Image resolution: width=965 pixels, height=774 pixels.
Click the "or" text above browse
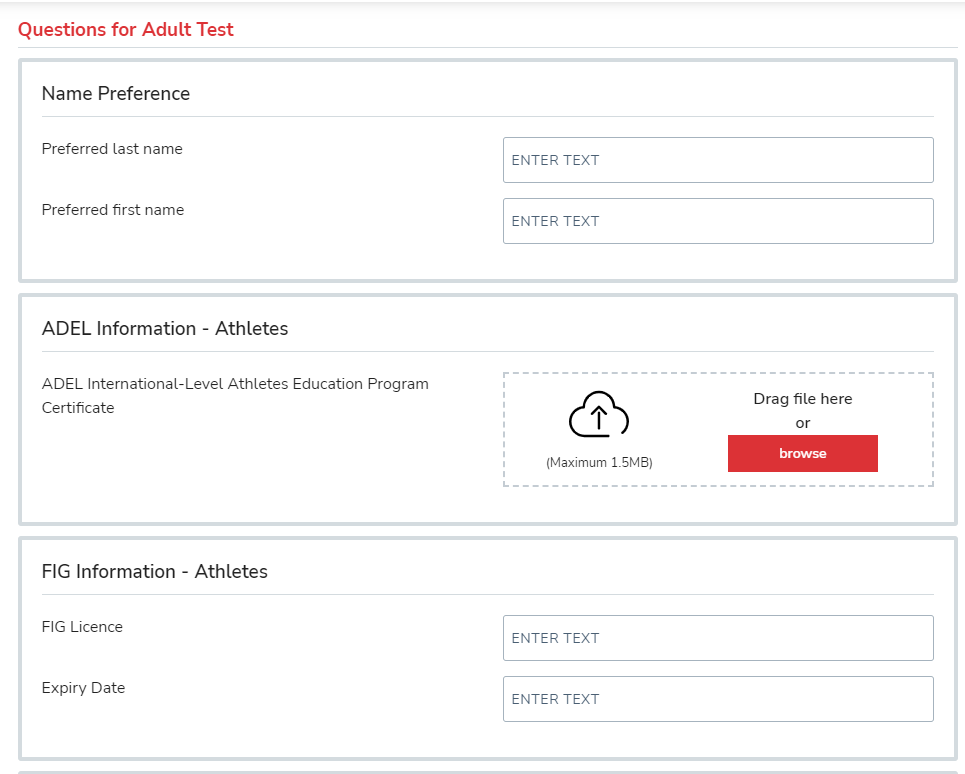point(802,423)
